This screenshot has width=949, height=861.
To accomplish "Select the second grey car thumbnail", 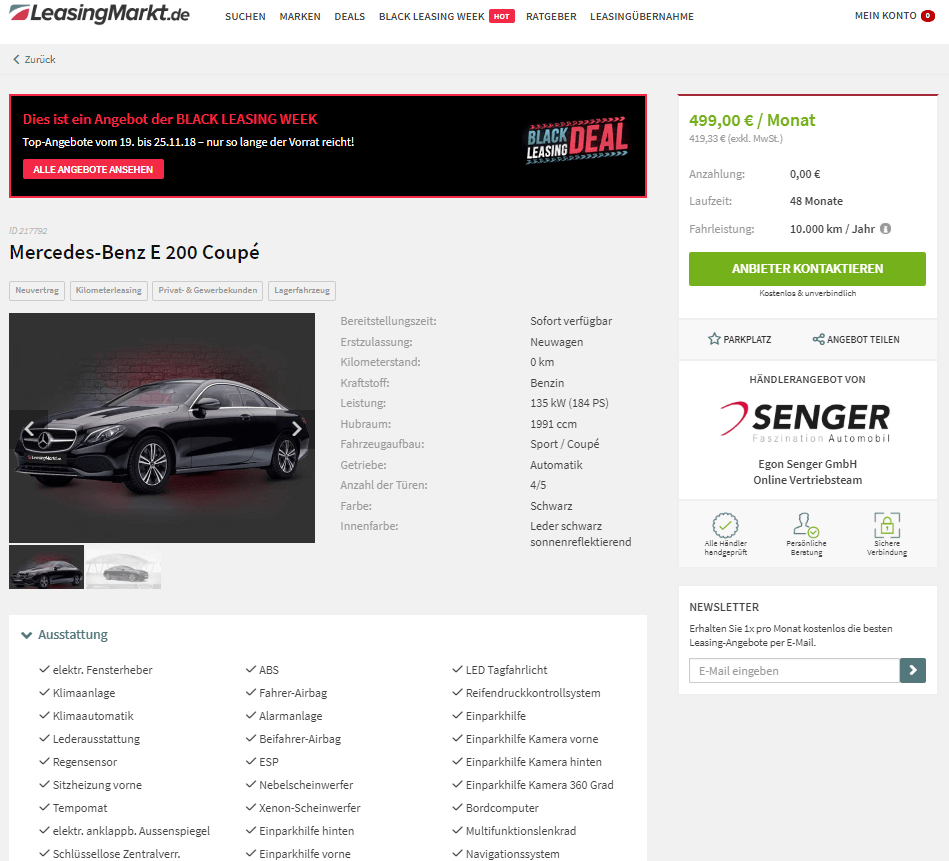I will [123, 567].
